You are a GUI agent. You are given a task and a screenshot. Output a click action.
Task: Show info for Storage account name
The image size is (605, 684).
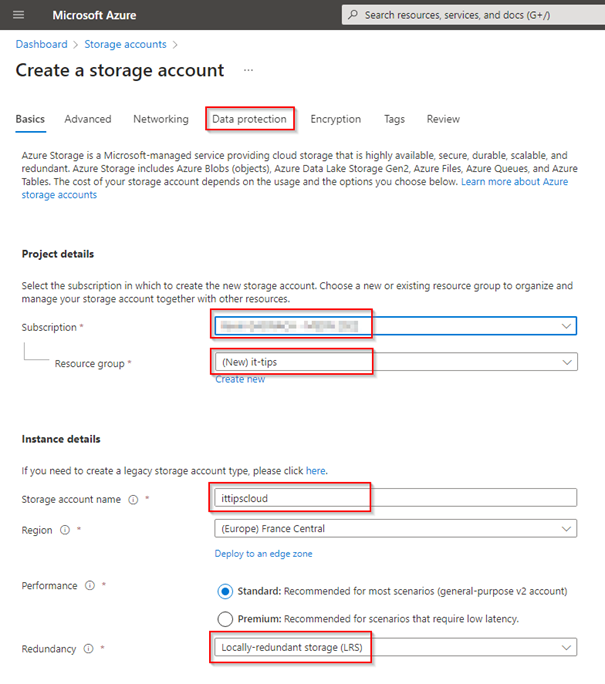click(133, 499)
